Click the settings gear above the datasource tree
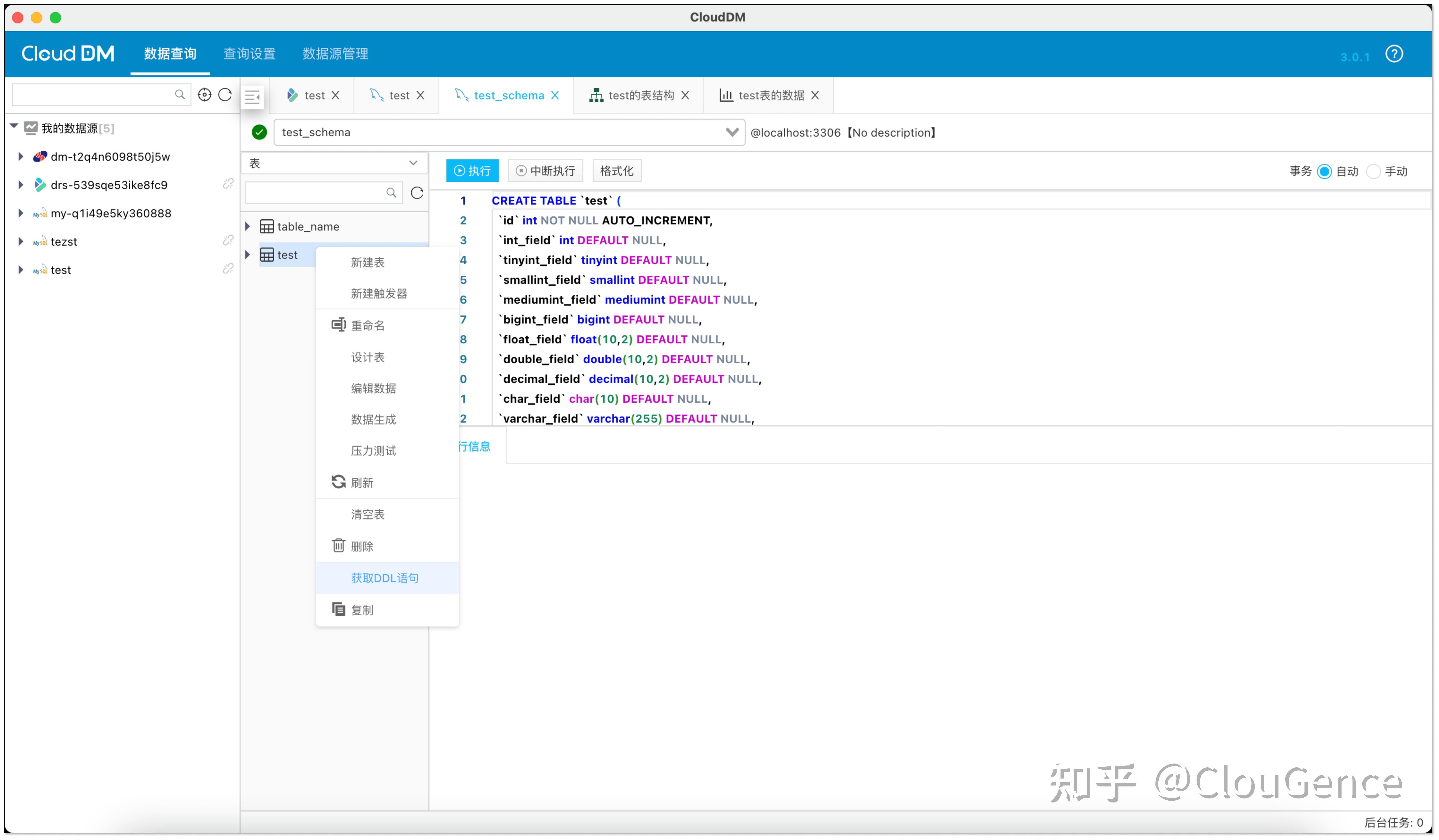 [x=204, y=95]
